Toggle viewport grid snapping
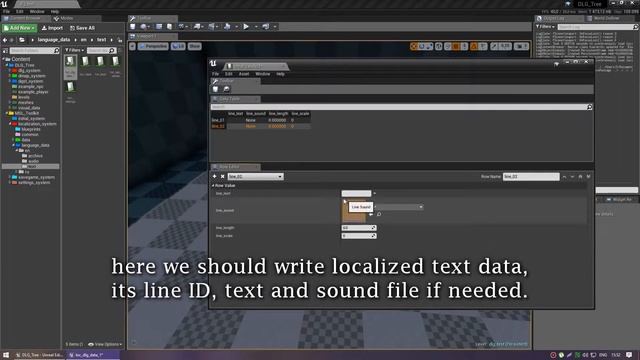Viewport: 640px width, 360px height. click(456, 47)
